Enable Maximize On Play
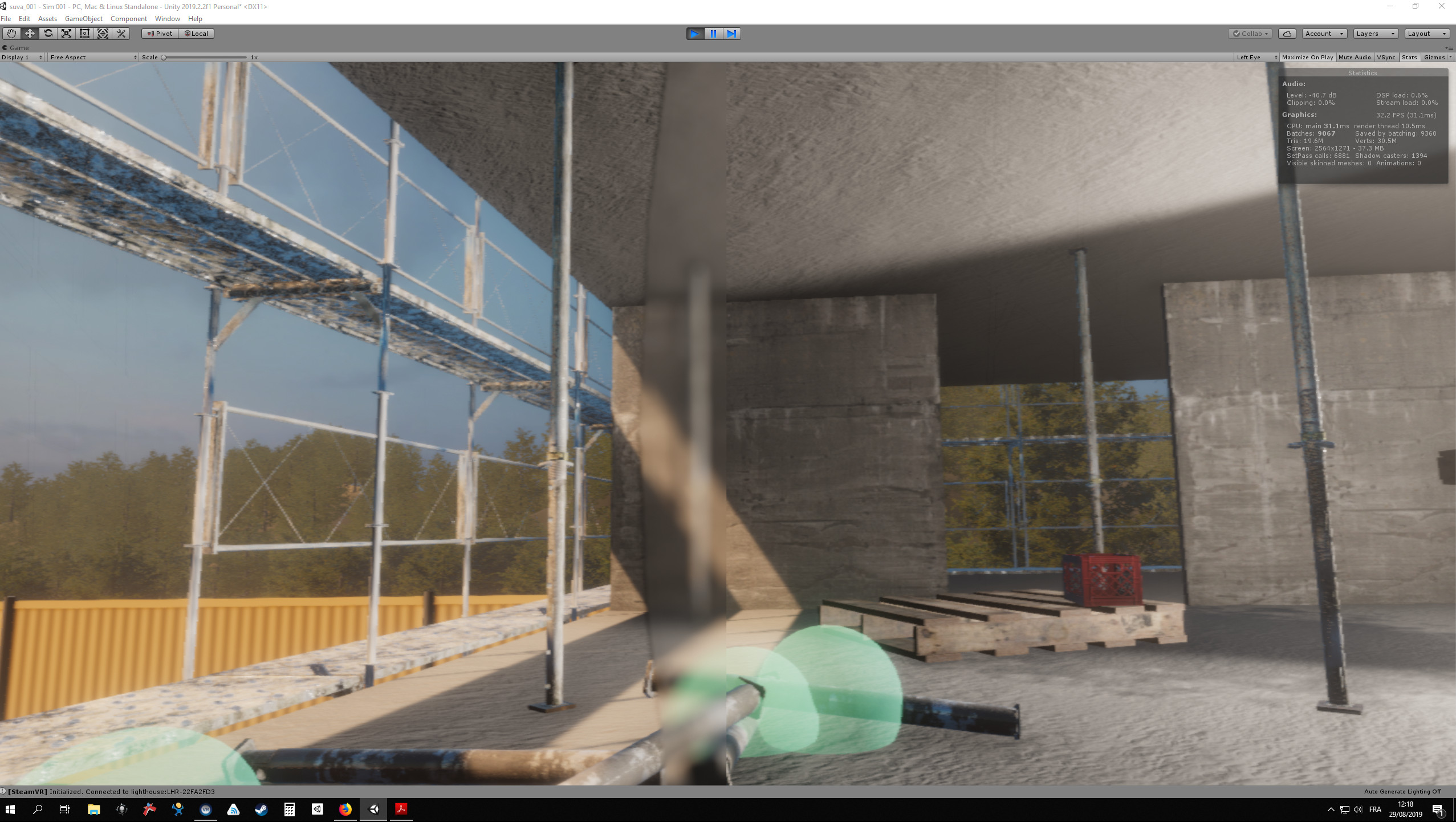Image resolution: width=1456 pixels, height=822 pixels. pyautogui.click(x=1307, y=57)
